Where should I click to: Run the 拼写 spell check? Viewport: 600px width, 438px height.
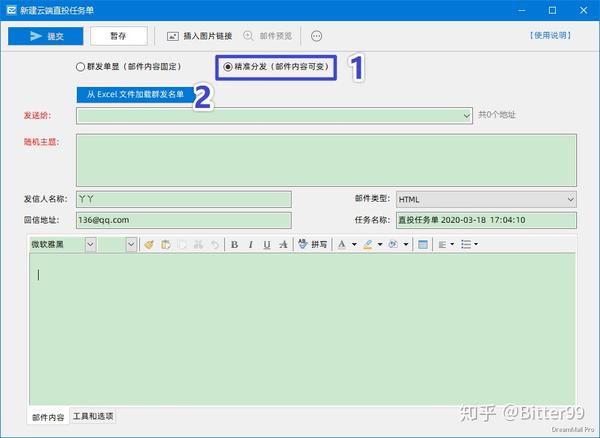pyautogui.click(x=313, y=244)
